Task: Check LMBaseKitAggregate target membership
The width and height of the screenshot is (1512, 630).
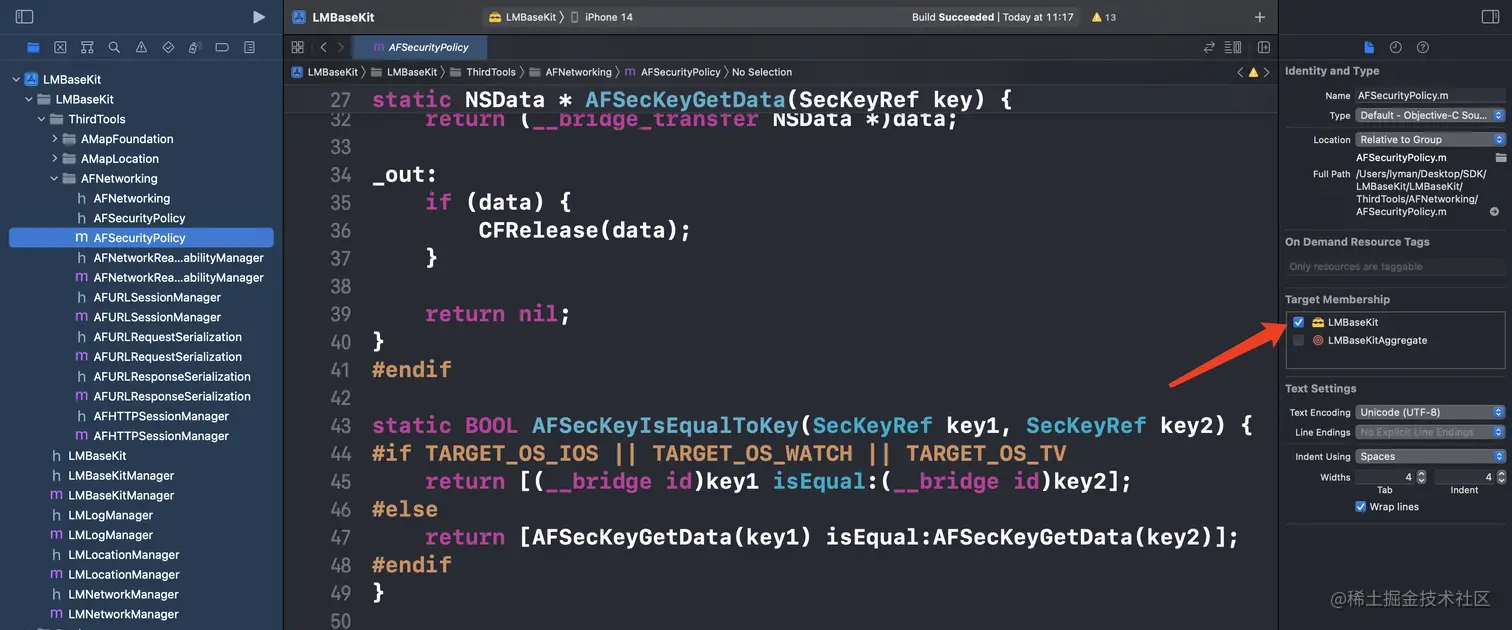Action: click(1298, 340)
